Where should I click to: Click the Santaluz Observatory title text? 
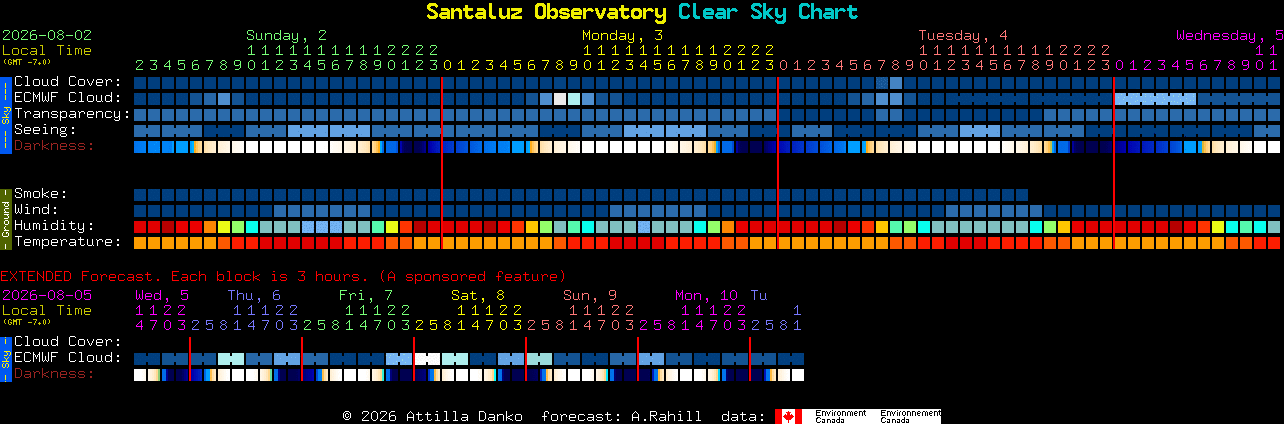point(546,12)
